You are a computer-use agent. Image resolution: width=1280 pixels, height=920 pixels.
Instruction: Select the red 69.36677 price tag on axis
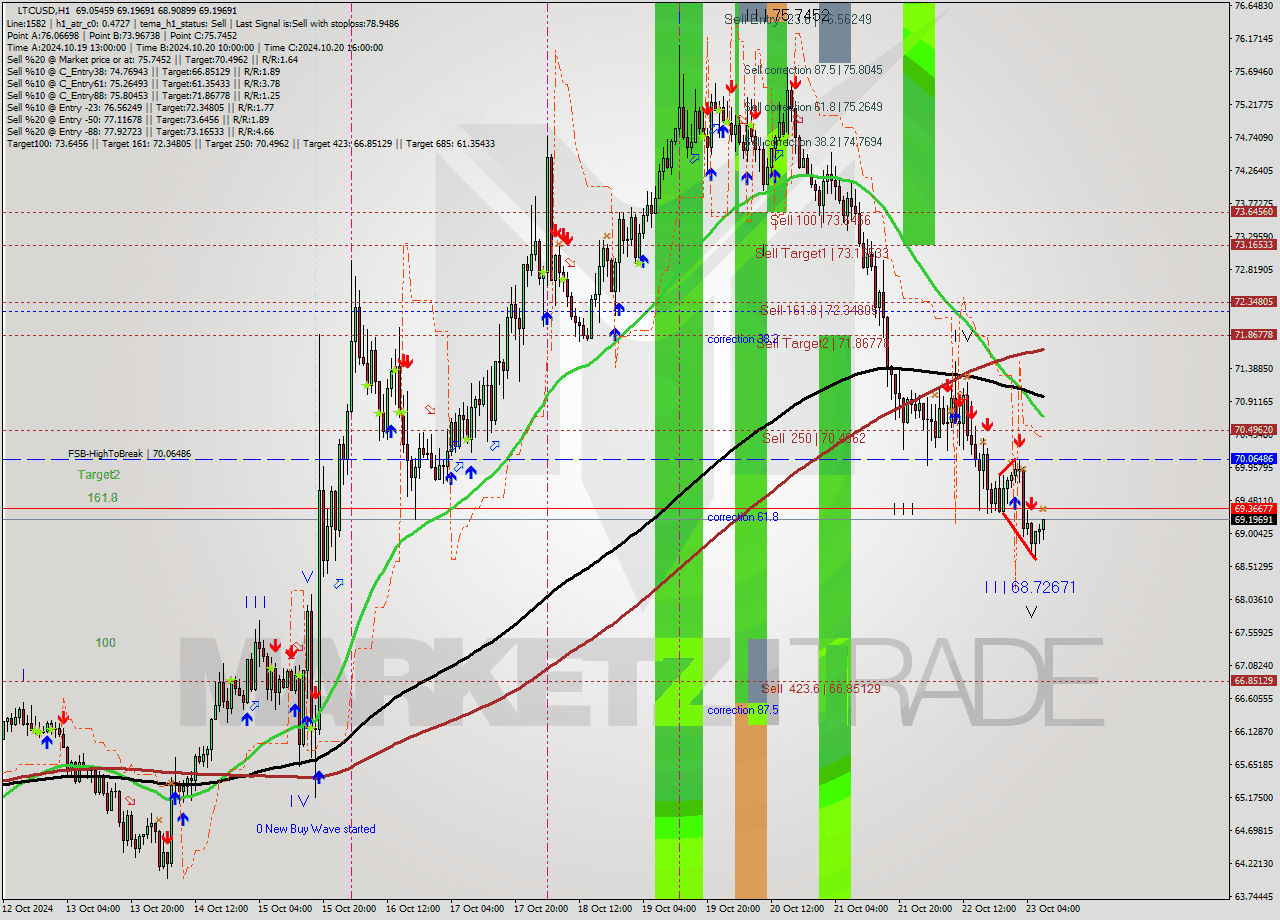tap(1253, 508)
